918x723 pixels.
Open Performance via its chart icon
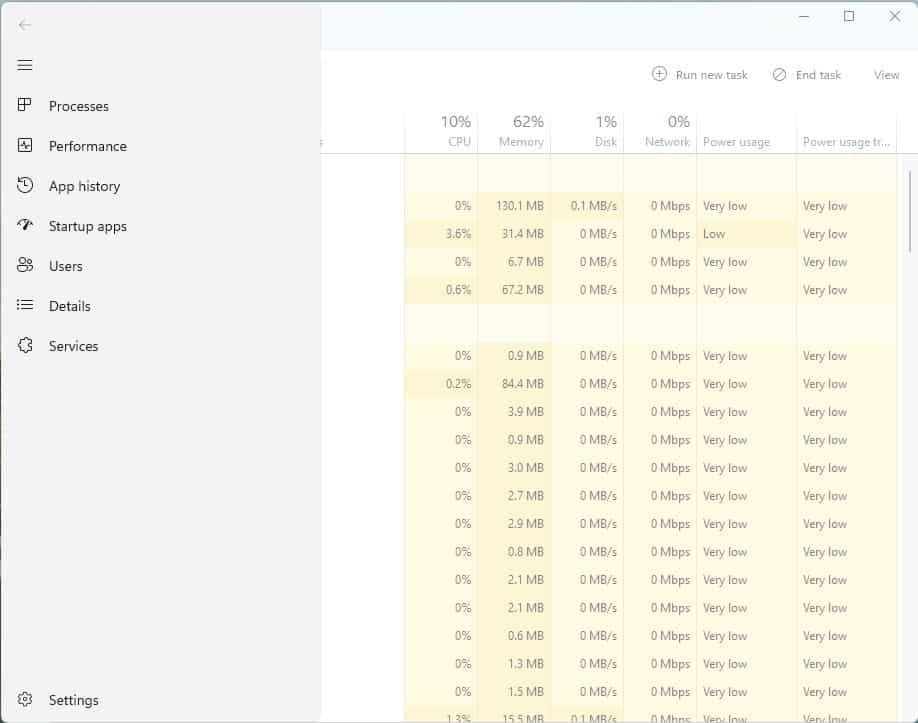tap(24, 146)
